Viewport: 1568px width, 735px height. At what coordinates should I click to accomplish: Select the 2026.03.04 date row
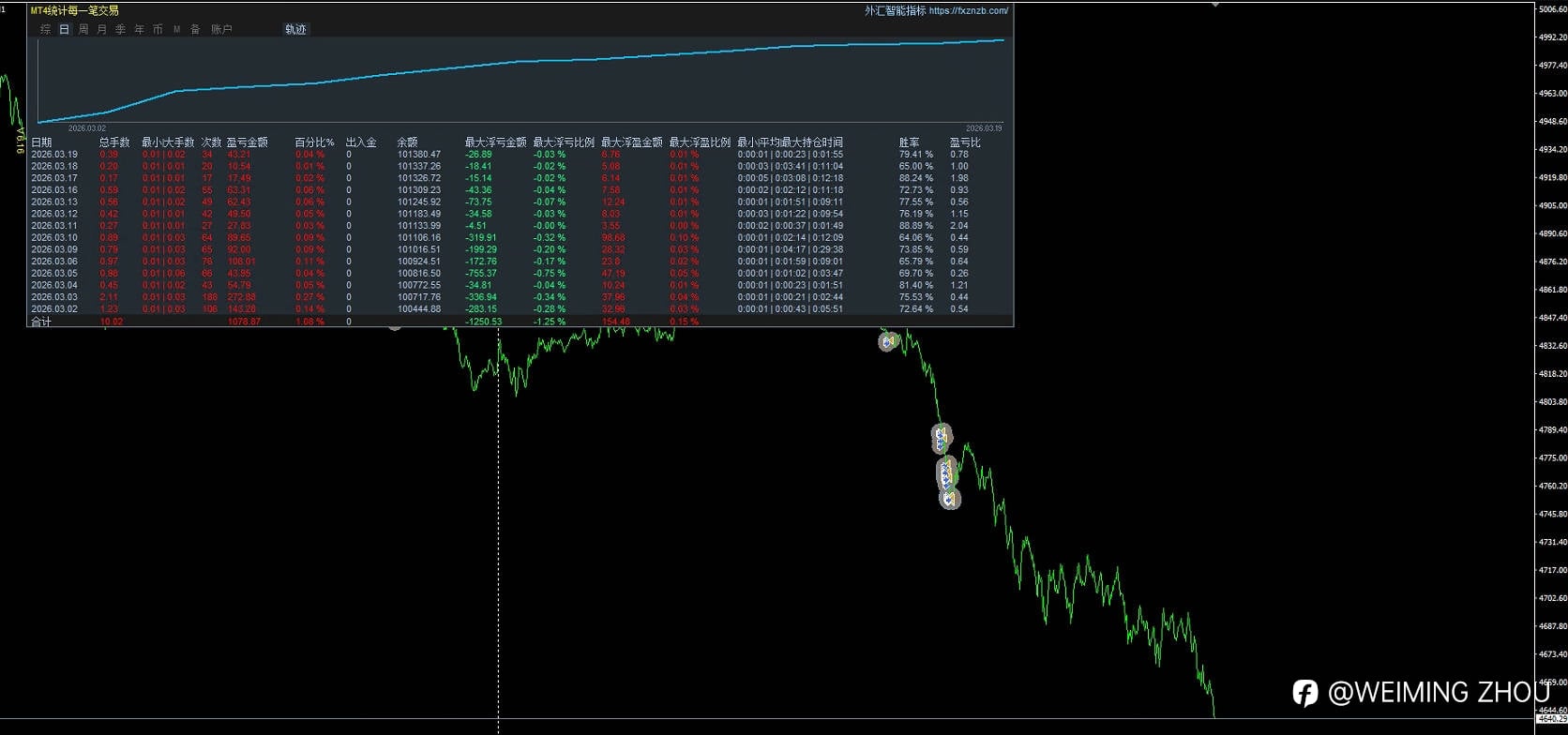(x=54, y=285)
